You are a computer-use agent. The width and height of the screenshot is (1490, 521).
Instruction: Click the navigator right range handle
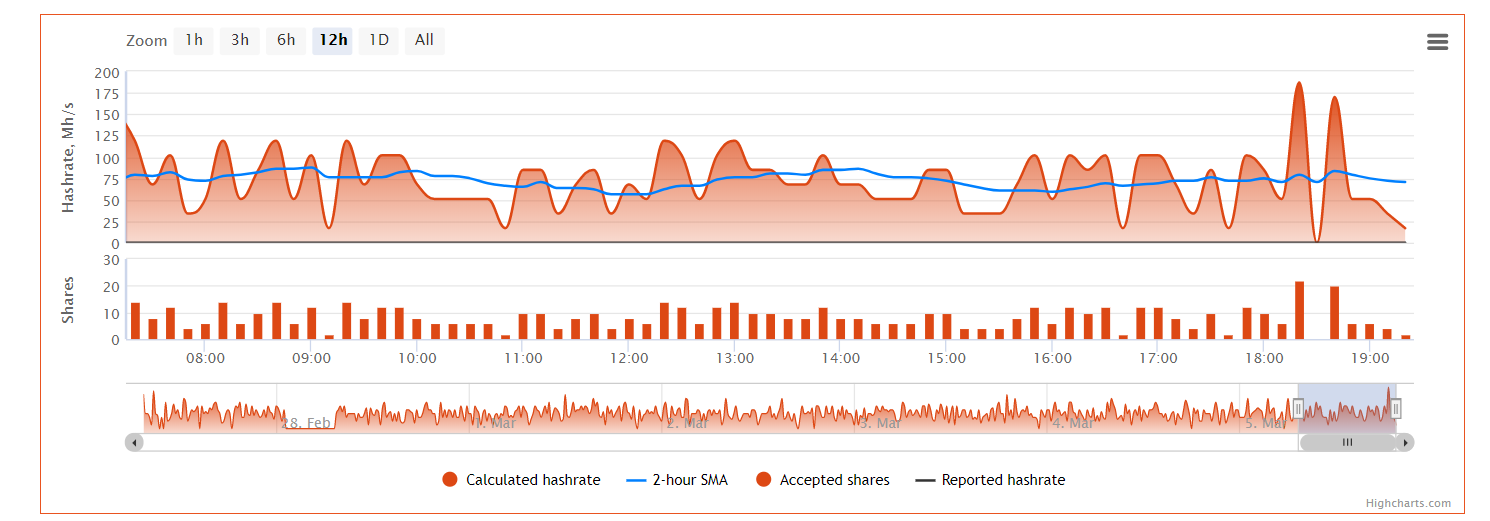click(x=1396, y=408)
